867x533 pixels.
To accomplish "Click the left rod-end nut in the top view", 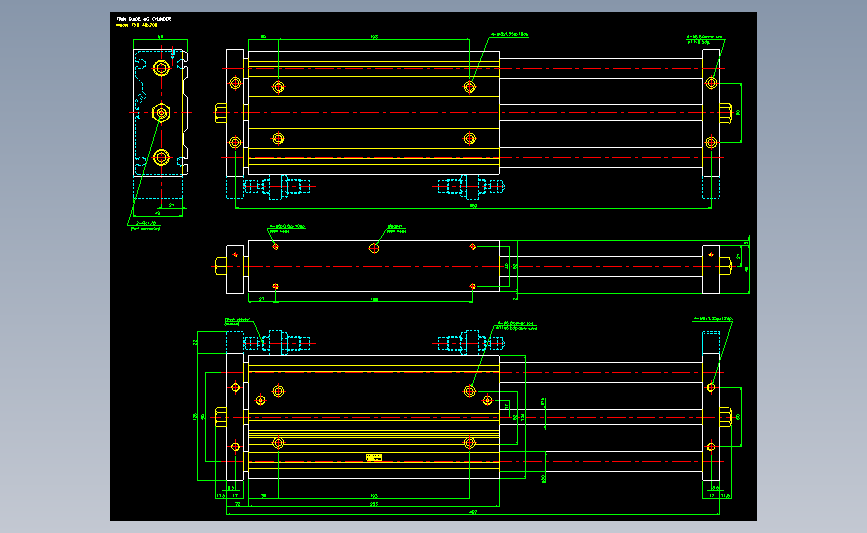I will pos(221,113).
